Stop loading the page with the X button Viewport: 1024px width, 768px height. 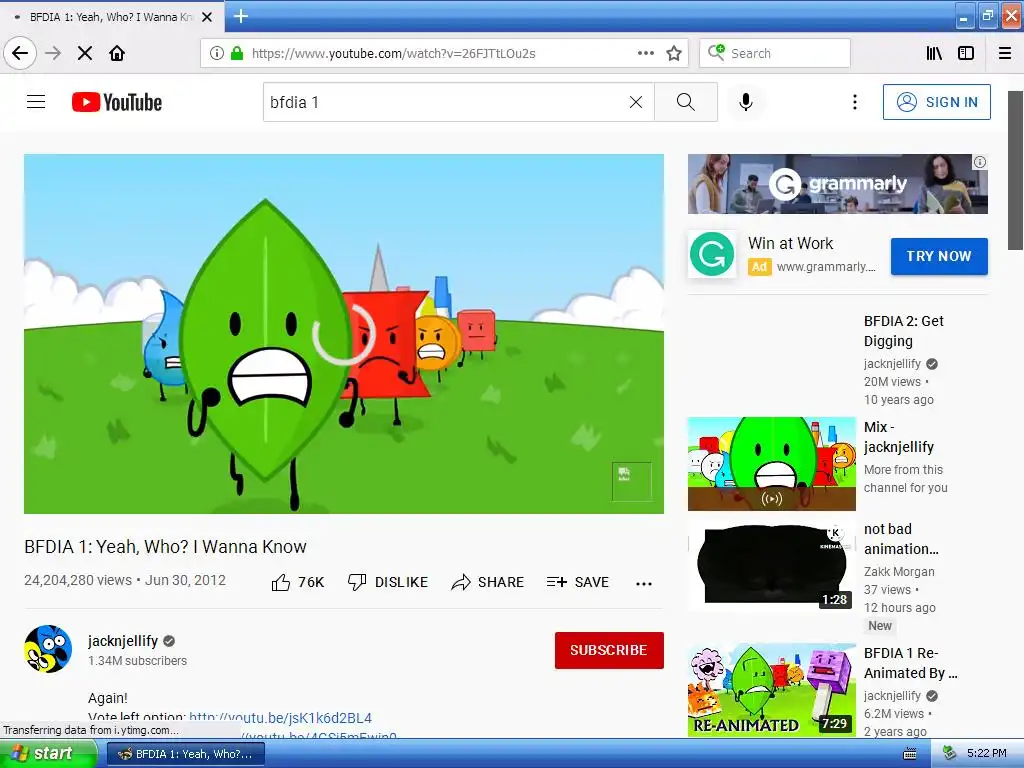pos(85,53)
